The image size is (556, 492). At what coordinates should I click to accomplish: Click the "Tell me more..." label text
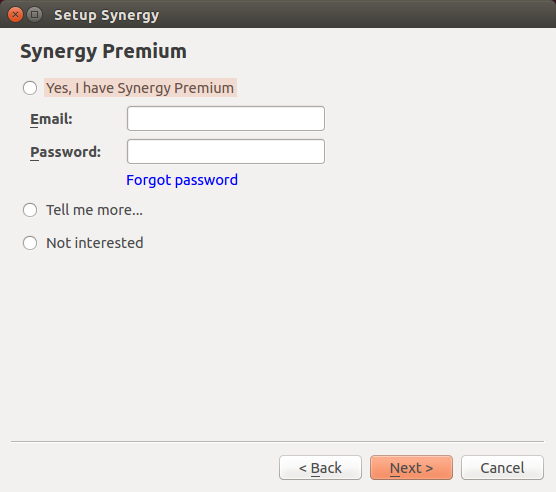[94, 210]
